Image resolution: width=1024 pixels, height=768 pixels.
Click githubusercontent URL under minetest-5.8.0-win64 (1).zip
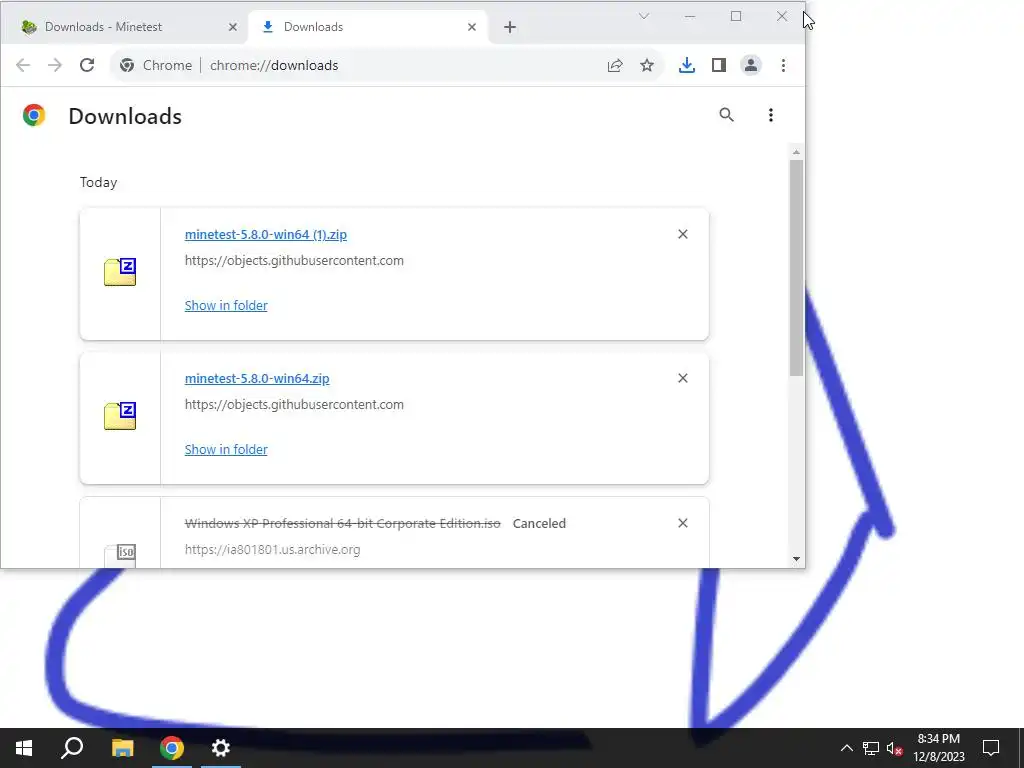click(294, 261)
